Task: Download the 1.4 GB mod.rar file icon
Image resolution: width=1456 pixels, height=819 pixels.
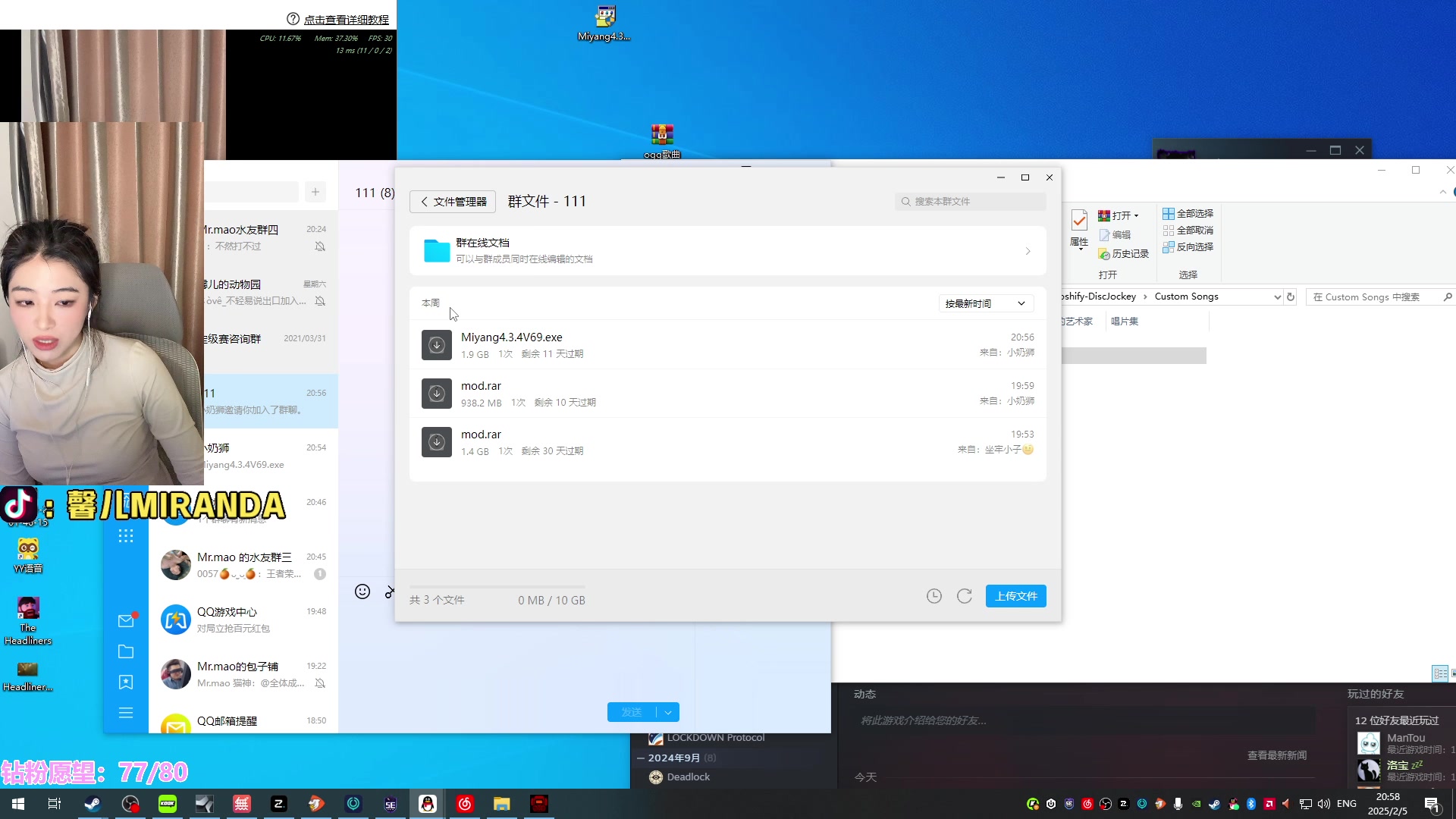Action: (x=437, y=442)
